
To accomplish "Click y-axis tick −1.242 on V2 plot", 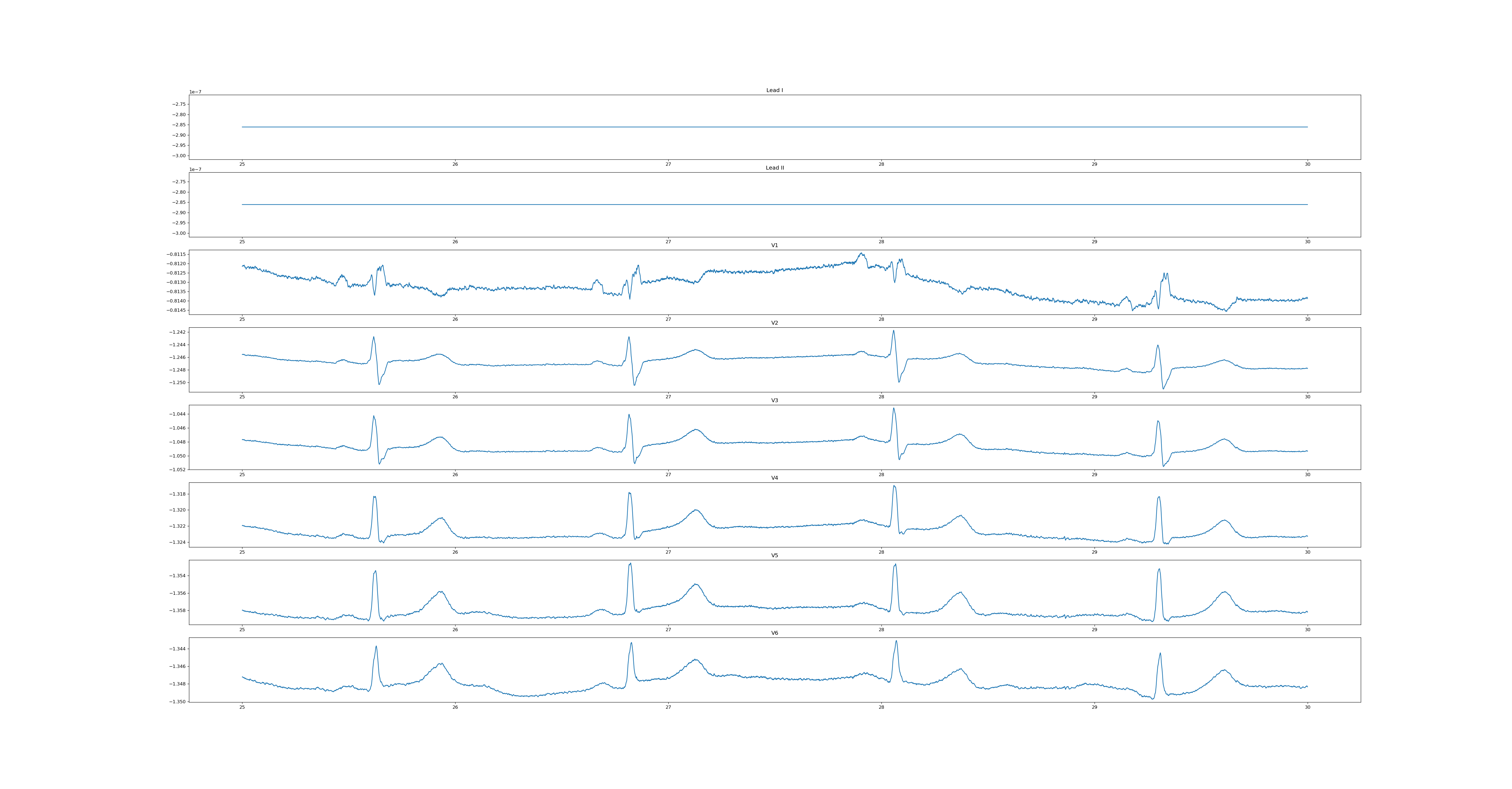I will coord(177,332).
